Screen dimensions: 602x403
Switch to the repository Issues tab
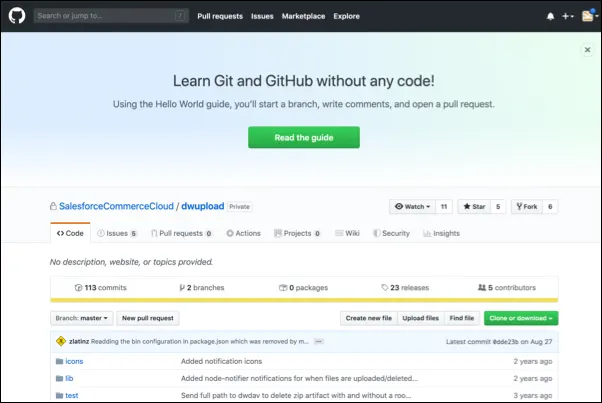click(x=117, y=233)
